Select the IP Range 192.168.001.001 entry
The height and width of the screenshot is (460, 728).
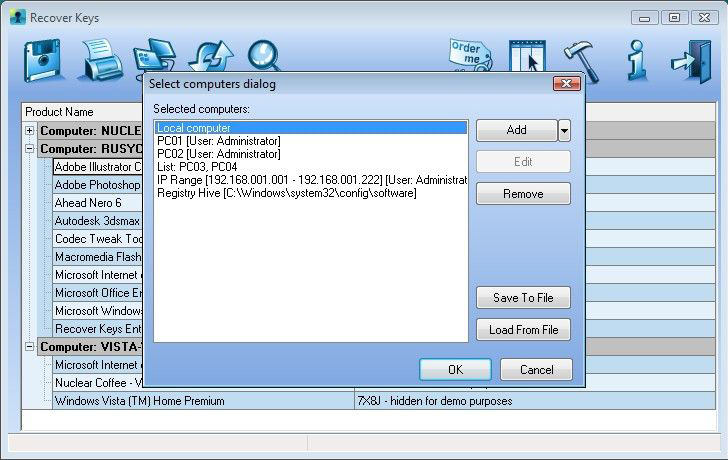click(x=312, y=180)
